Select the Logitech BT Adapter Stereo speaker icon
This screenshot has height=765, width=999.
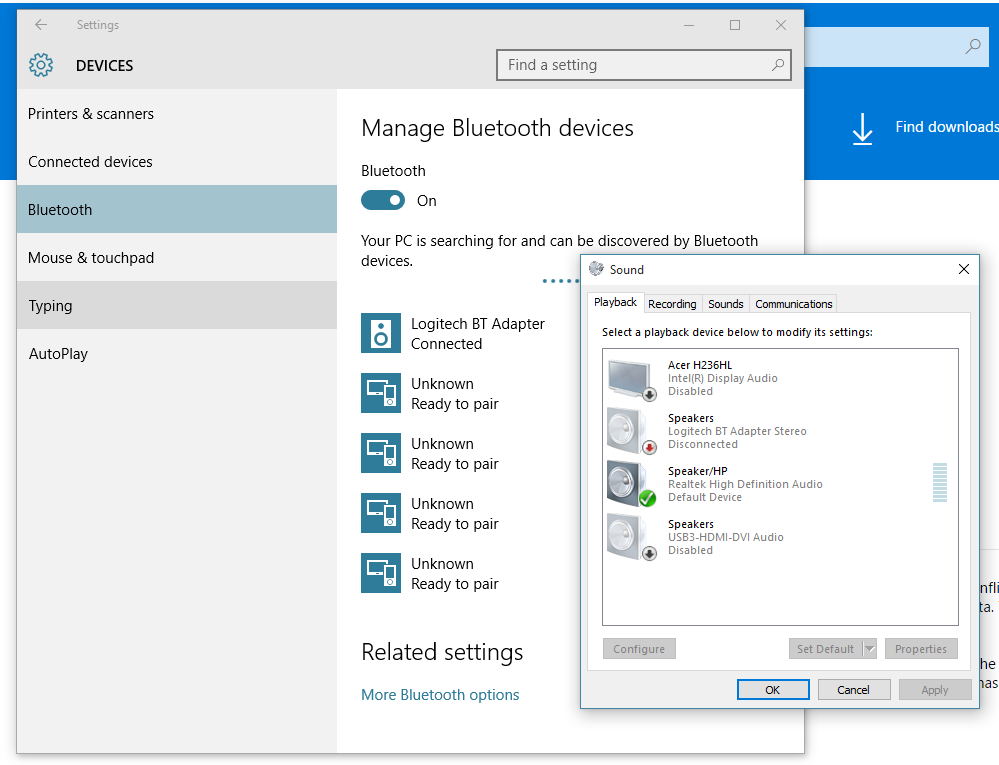[631, 431]
